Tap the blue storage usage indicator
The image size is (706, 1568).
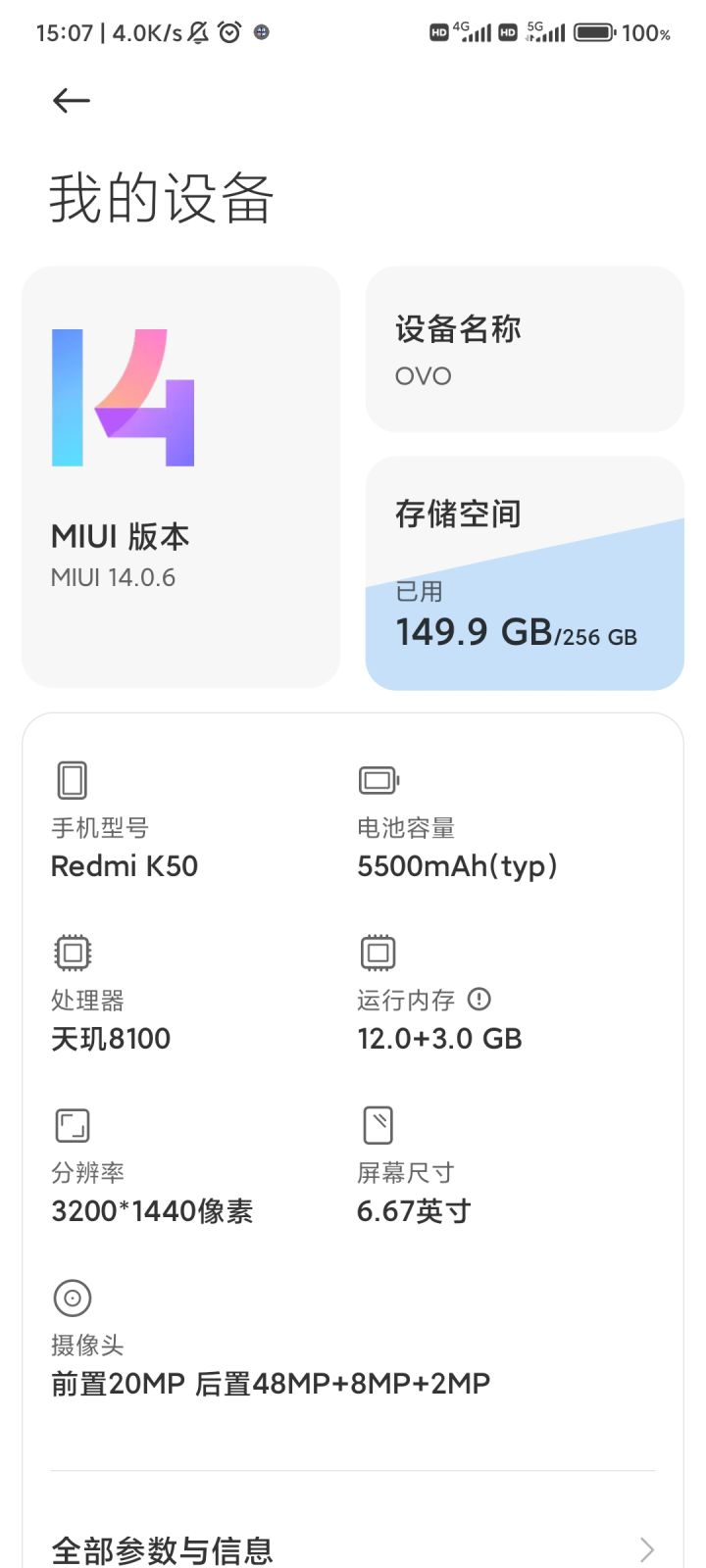(x=525, y=627)
